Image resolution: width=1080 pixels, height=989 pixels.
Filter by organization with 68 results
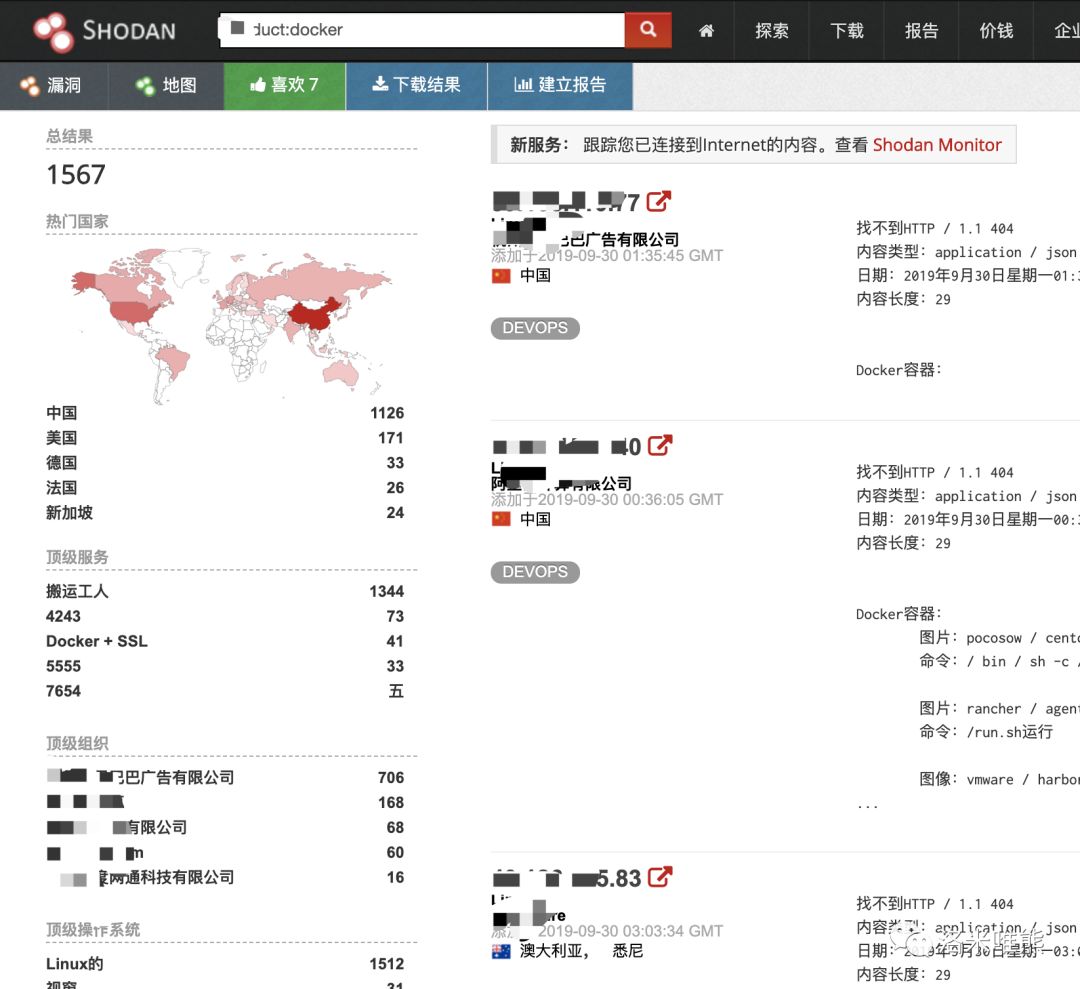116,827
